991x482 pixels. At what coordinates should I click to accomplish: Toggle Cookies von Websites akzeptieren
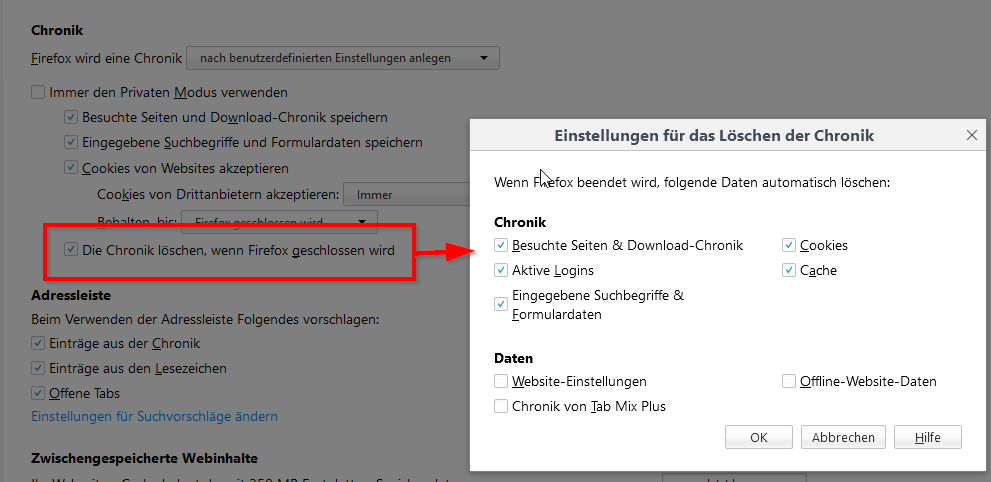point(71,169)
